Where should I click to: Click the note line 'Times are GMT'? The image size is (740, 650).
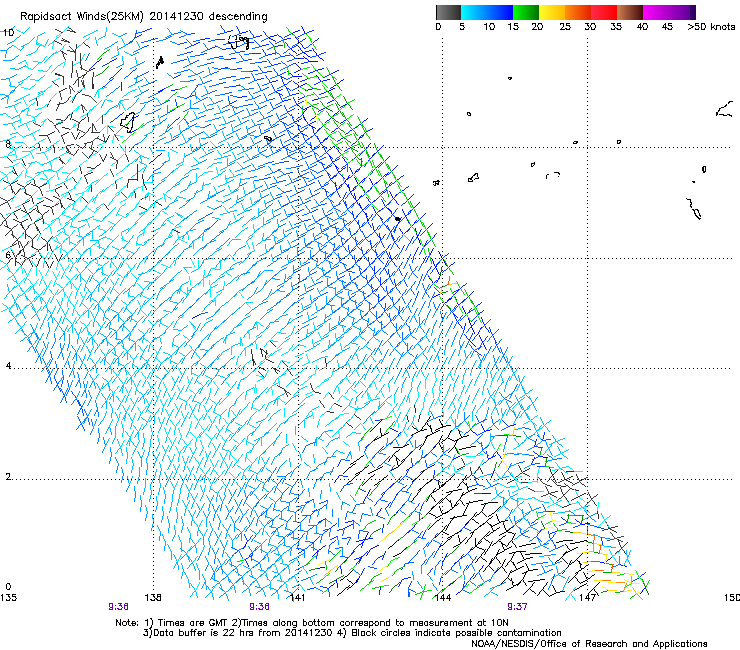click(x=194, y=623)
